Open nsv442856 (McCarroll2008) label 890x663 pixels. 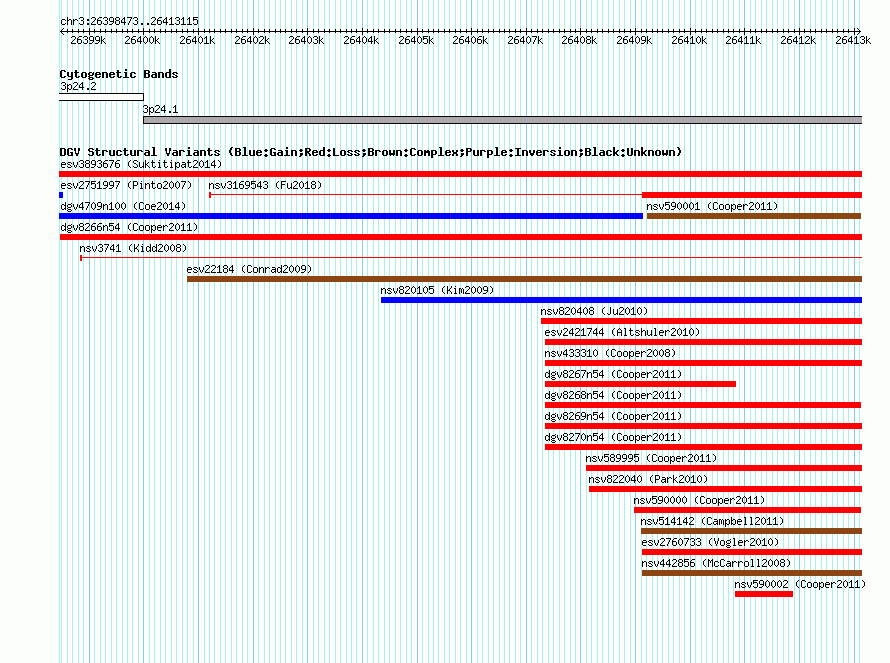pyautogui.click(x=716, y=563)
